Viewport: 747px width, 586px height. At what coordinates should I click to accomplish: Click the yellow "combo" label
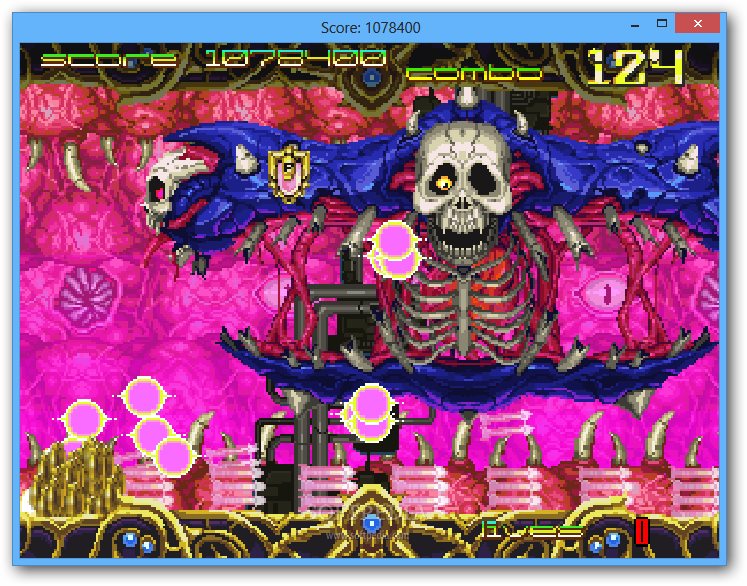pyautogui.click(x=474, y=72)
